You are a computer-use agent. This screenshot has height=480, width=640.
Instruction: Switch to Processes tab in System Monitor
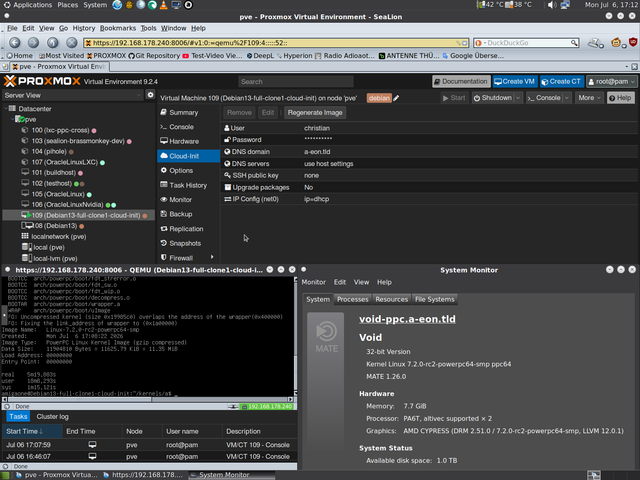click(x=353, y=299)
